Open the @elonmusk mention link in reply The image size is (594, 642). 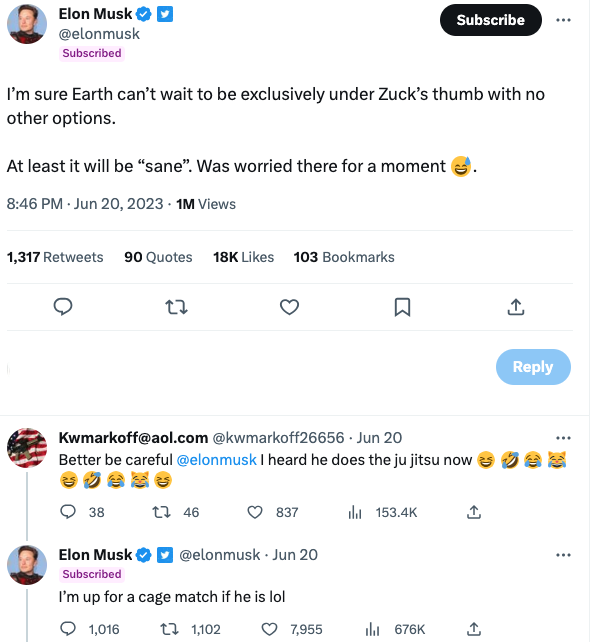(x=217, y=460)
